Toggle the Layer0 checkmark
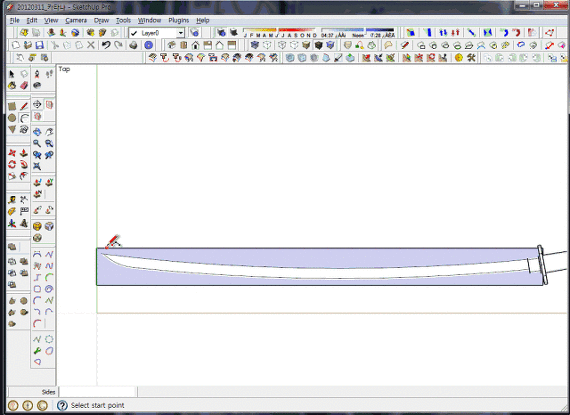This screenshot has width=570, height=415. coord(134,33)
